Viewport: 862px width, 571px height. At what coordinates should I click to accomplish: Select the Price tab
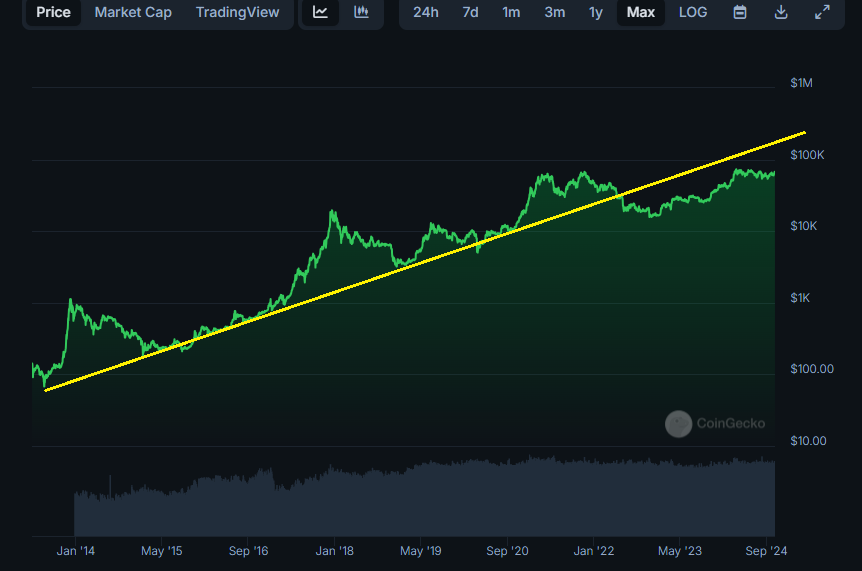pos(53,12)
